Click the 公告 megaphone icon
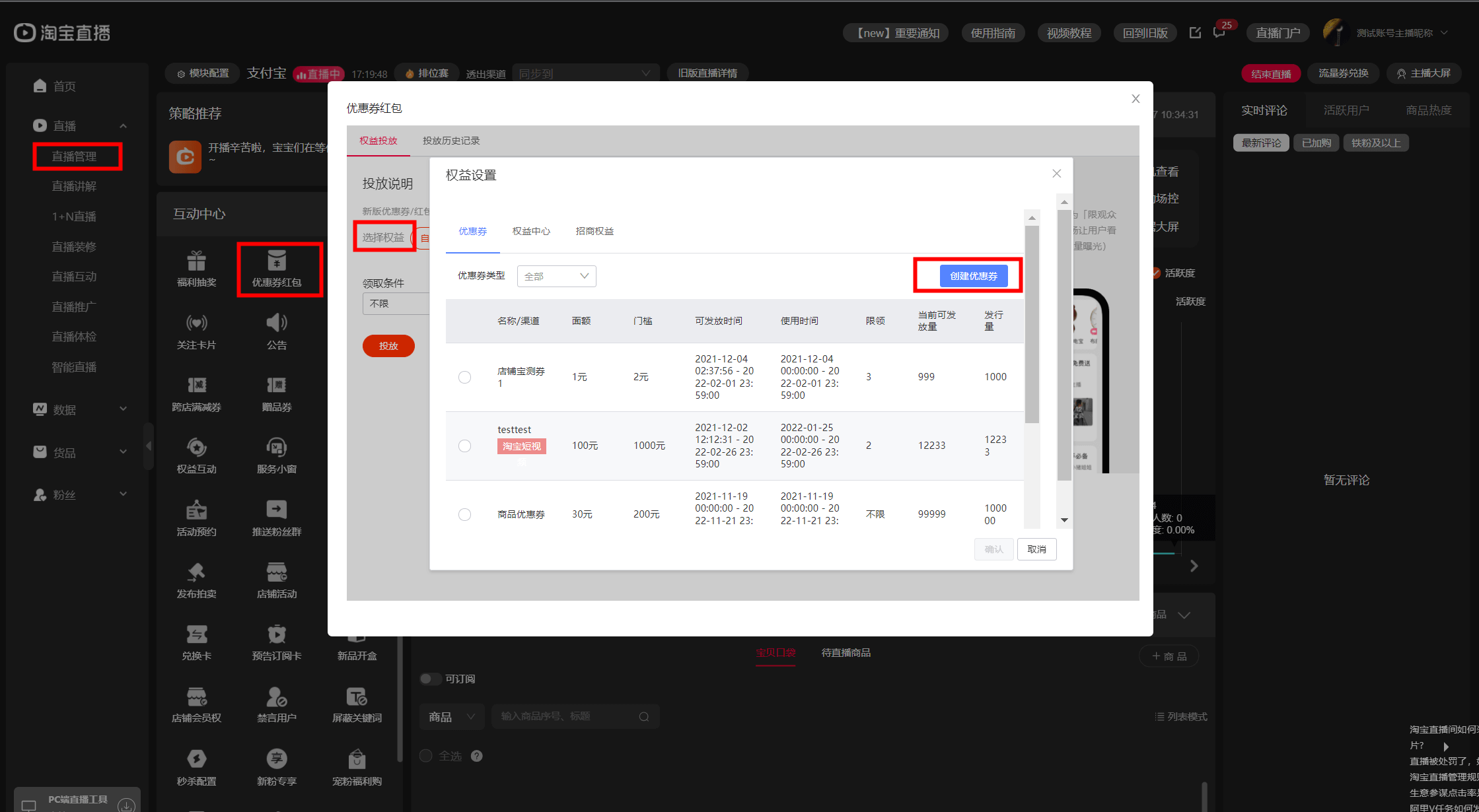This screenshot has width=1479, height=812. (277, 324)
